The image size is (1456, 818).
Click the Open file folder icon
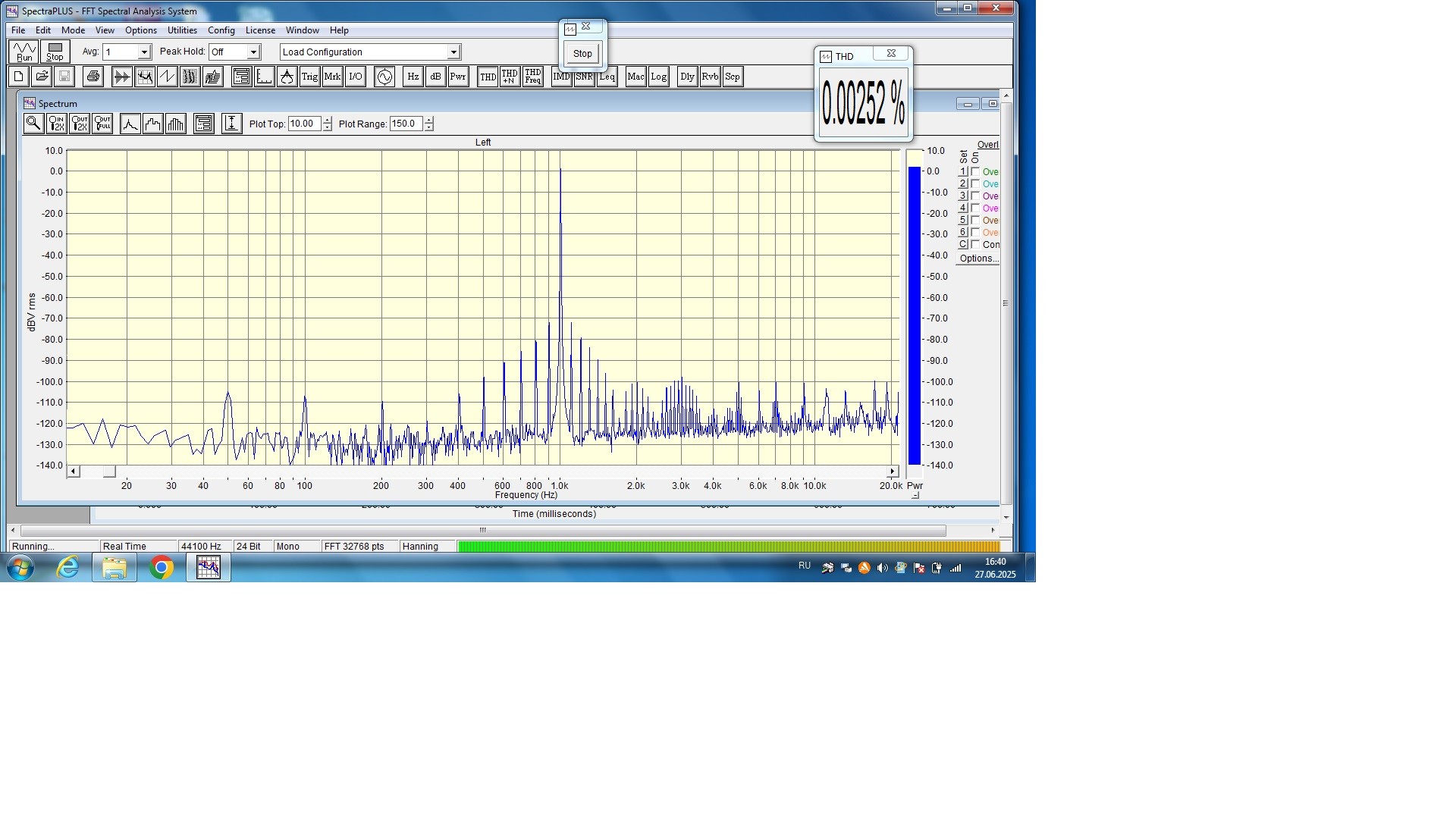(x=42, y=77)
